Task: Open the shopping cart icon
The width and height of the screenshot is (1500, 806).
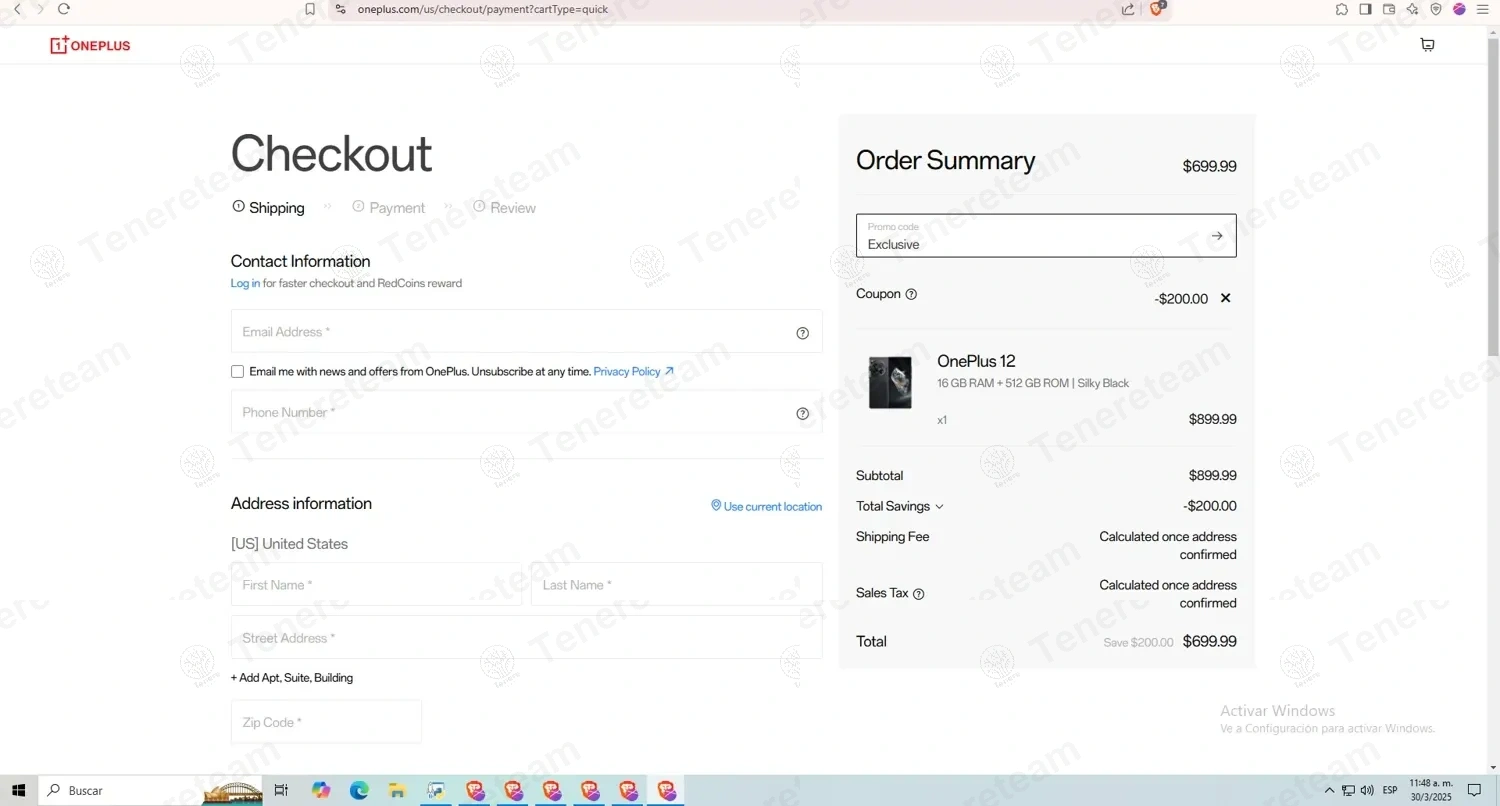Action: [1427, 45]
